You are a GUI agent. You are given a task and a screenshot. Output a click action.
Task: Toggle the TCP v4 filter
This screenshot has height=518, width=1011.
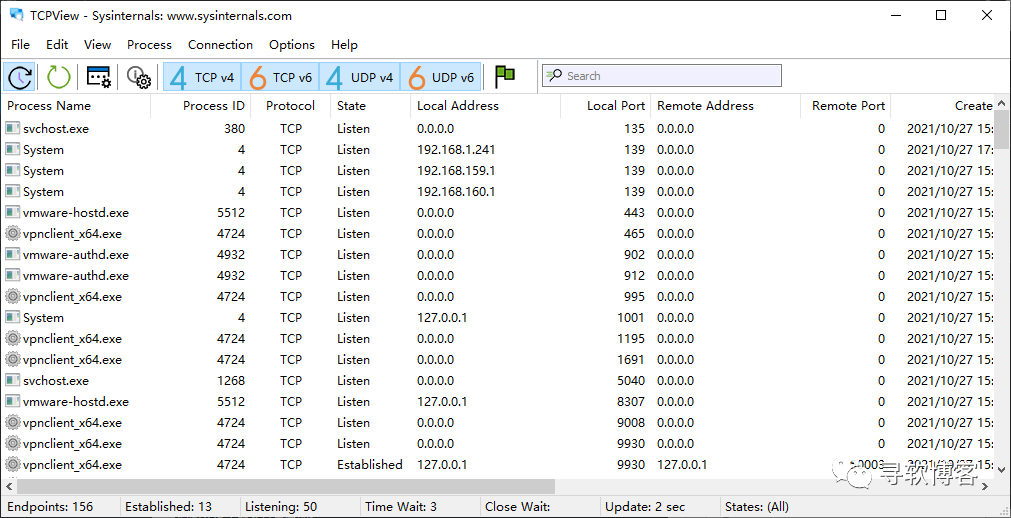202,77
